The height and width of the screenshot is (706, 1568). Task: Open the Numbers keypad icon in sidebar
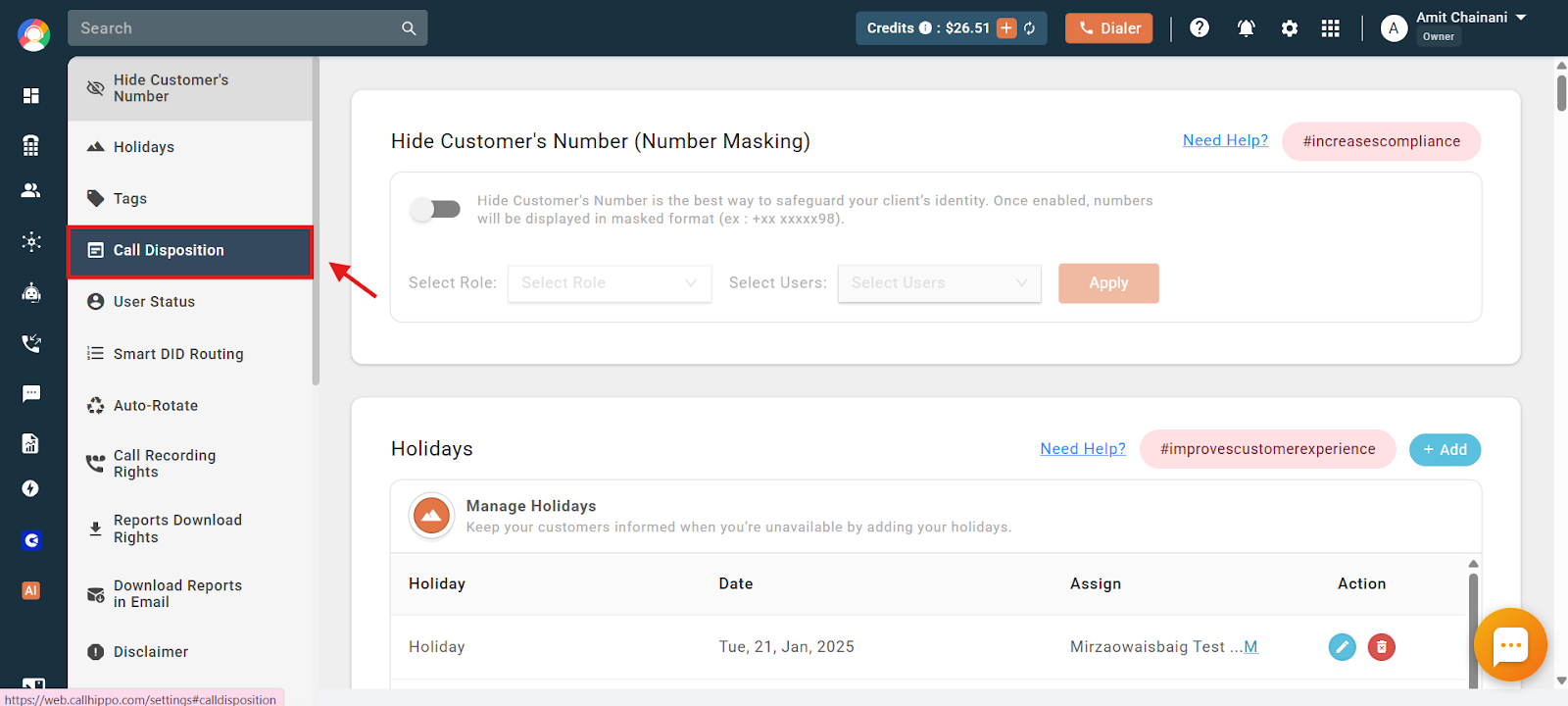[31, 145]
